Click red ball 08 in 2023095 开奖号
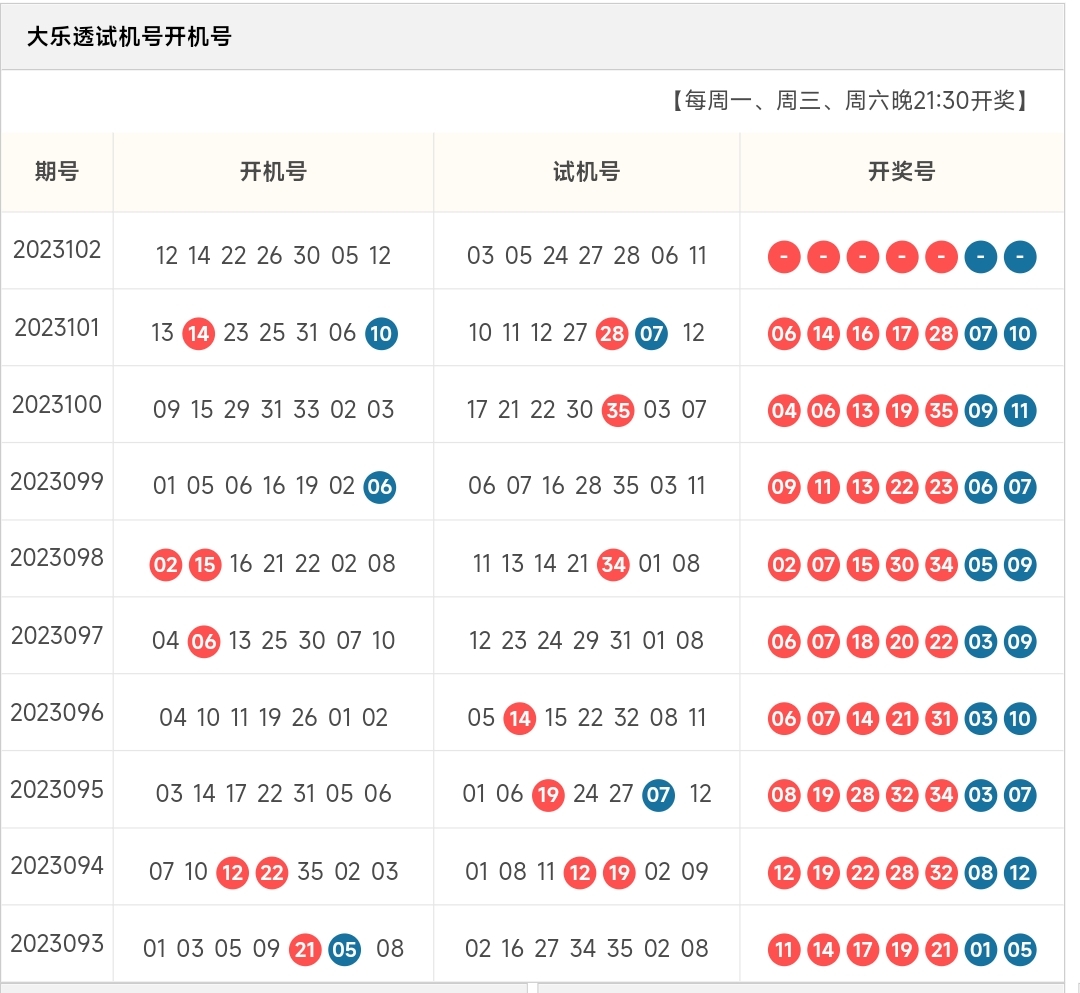This screenshot has height=993, width=1080. pyautogui.click(x=784, y=795)
